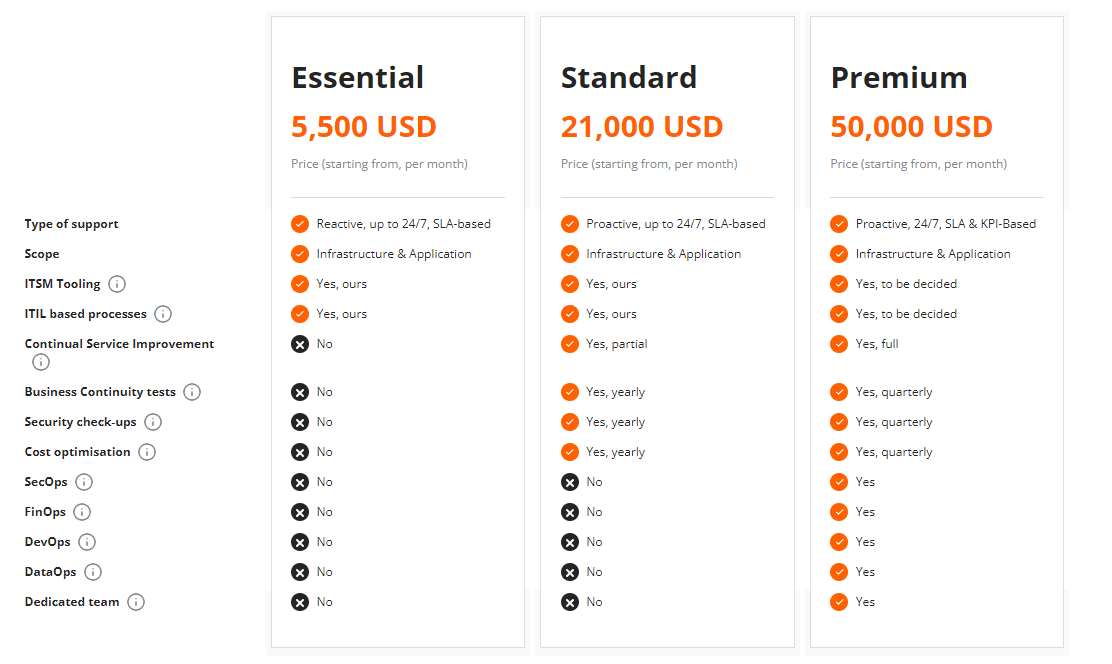Click Essential plan Type of support checkmark
This screenshot has width=1112, height=664.
click(x=299, y=224)
